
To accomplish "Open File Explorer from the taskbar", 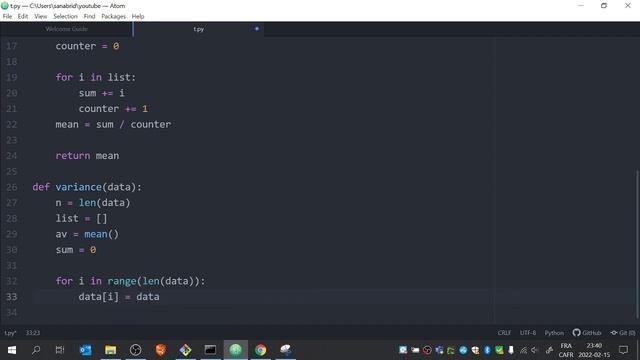I will (111, 350).
